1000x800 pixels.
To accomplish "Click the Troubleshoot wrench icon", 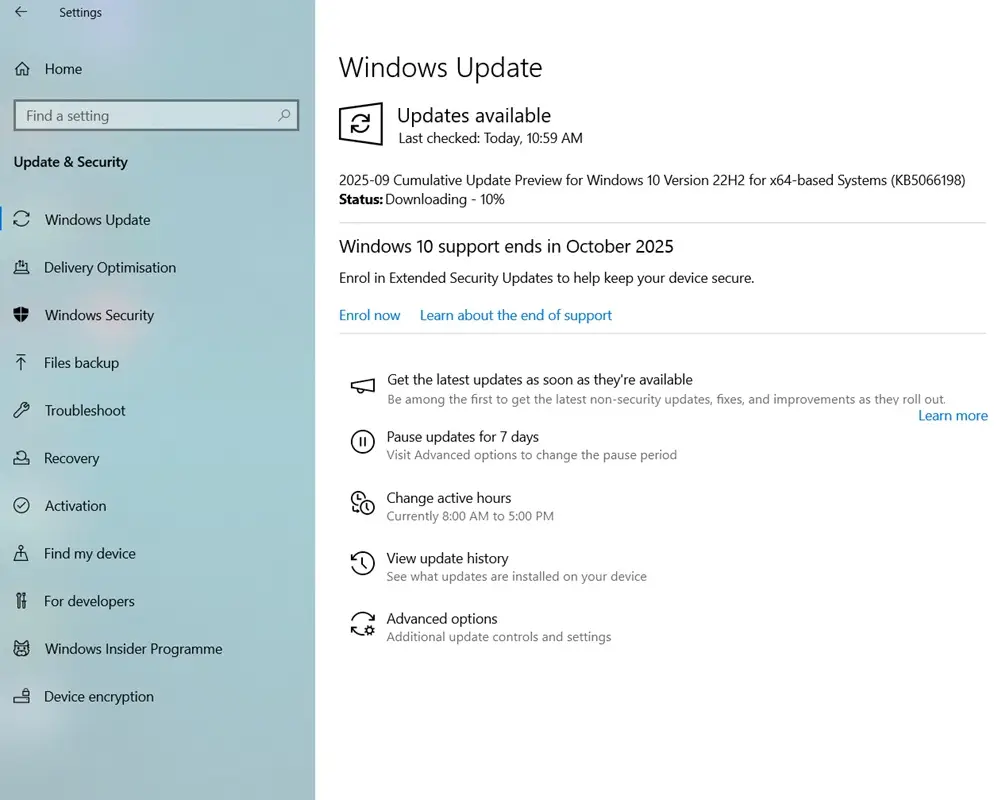I will 21,410.
